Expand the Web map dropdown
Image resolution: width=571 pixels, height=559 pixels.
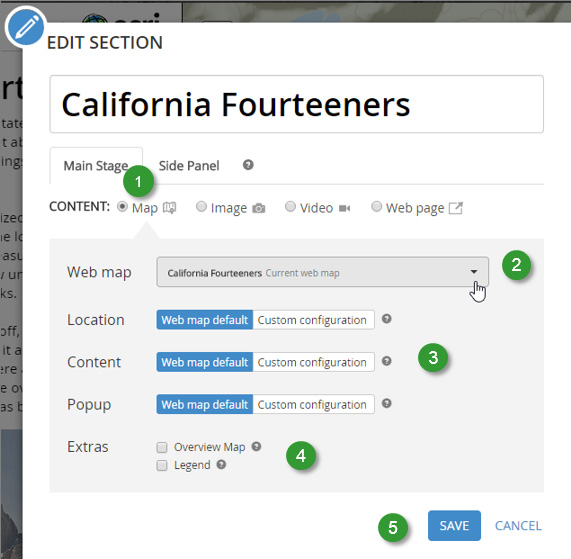point(323,272)
